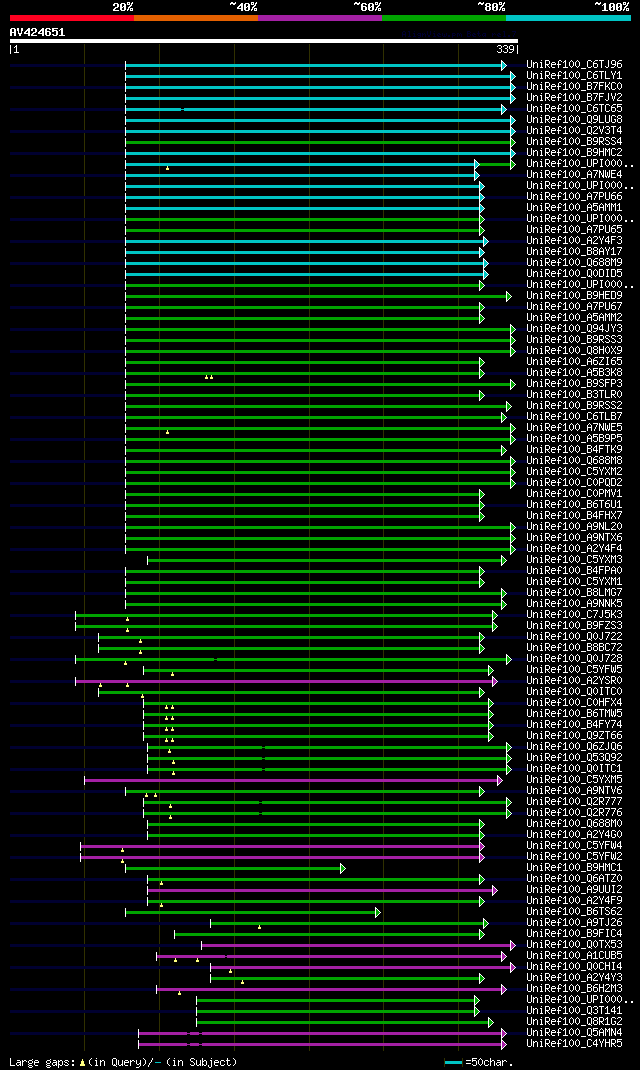Click the query end position 339
The image size is (640, 1070).
505,50
